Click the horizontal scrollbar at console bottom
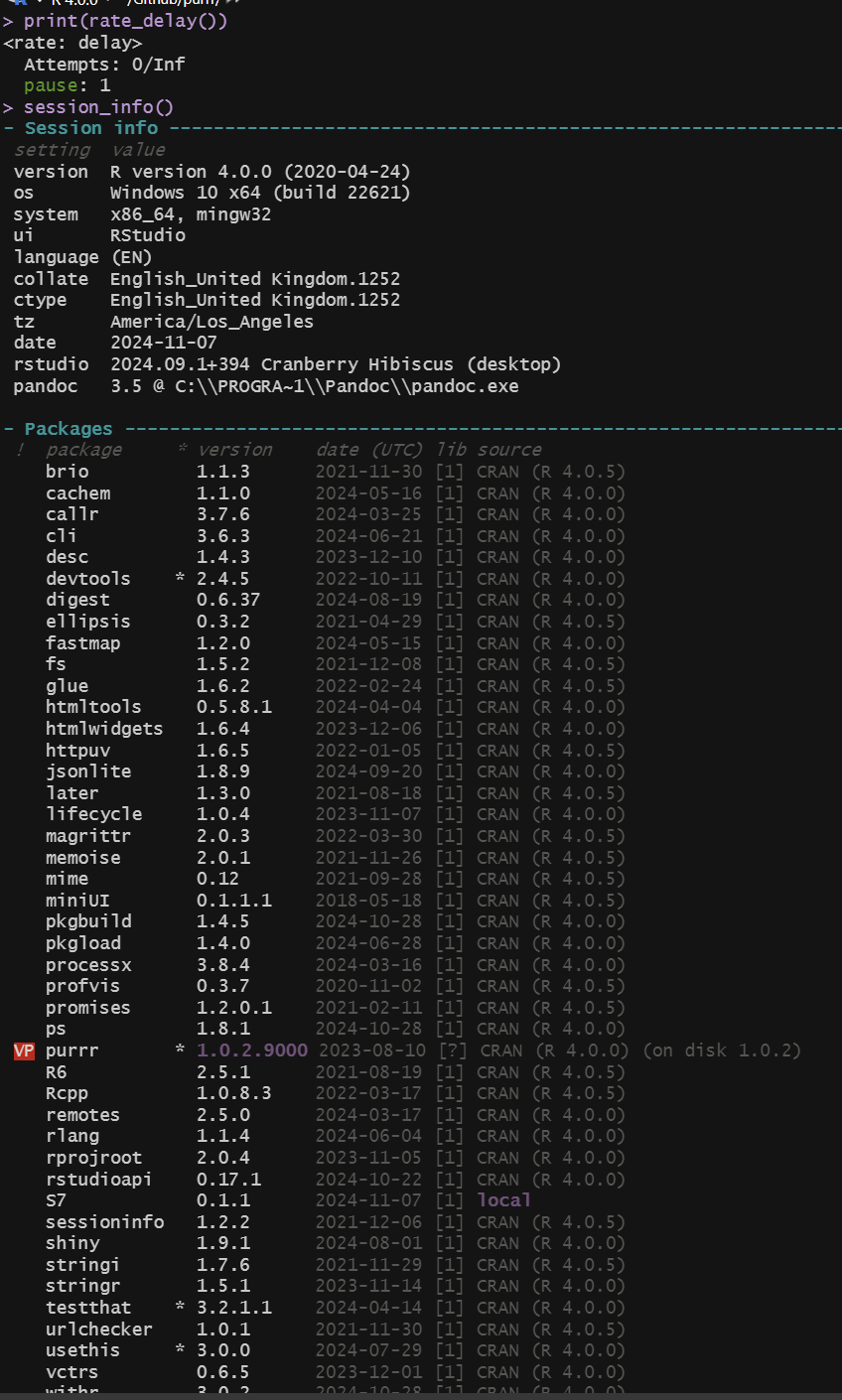The height and width of the screenshot is (1400, 842). click(x=421, y=1395)
